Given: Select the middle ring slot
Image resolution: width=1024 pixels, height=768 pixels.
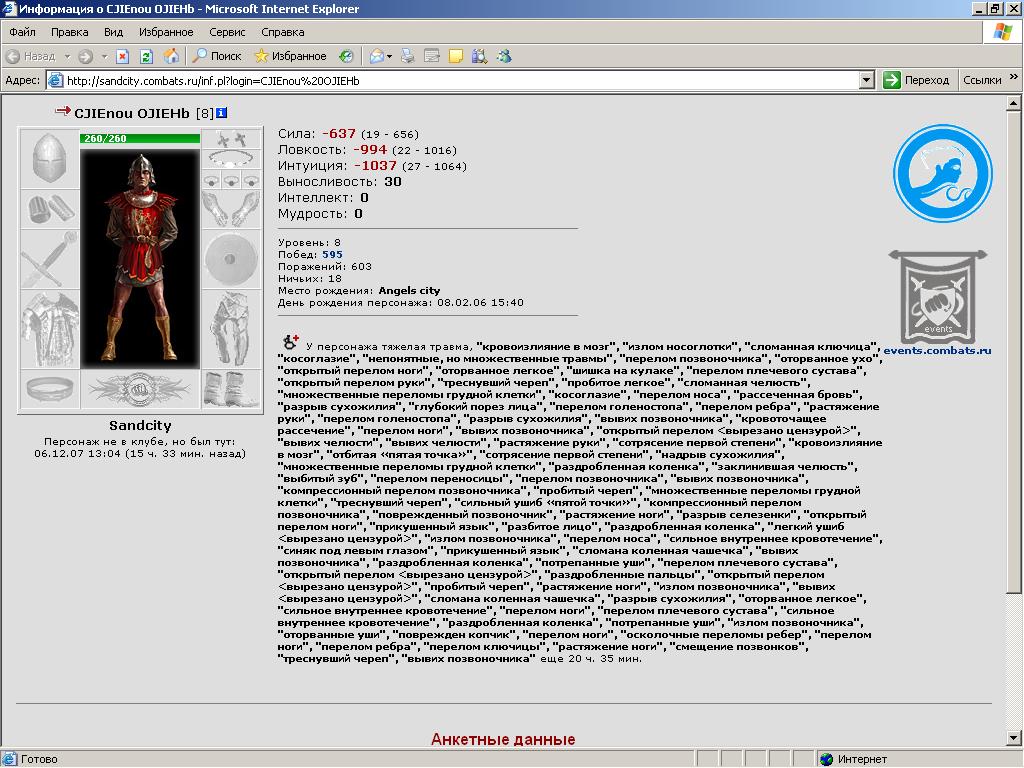Looking at the screenshot, I should click(x=231, y=180).
